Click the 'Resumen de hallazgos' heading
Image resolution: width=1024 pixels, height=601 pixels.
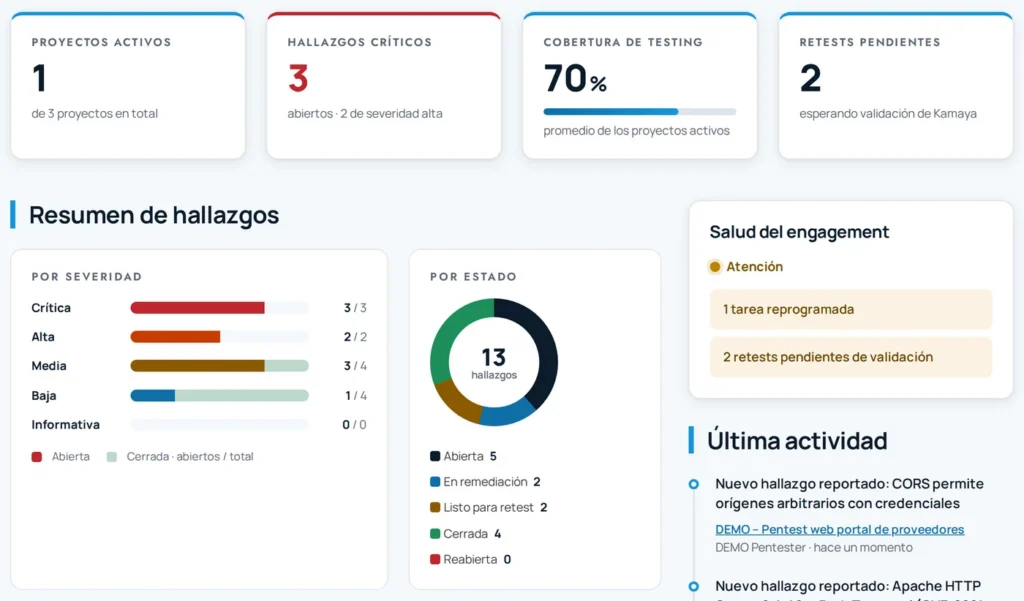point(154,215)
